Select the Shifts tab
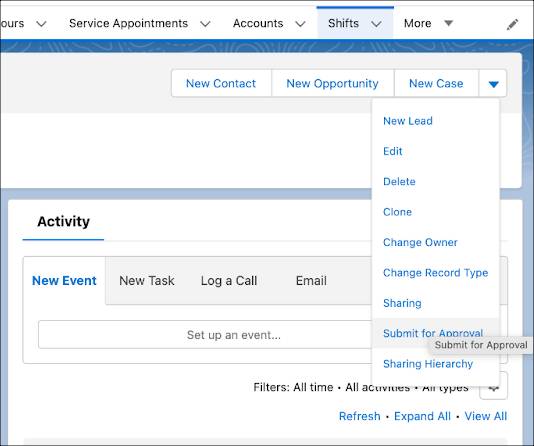This screenshot has height=446, width=534. (x=343, y=23)
